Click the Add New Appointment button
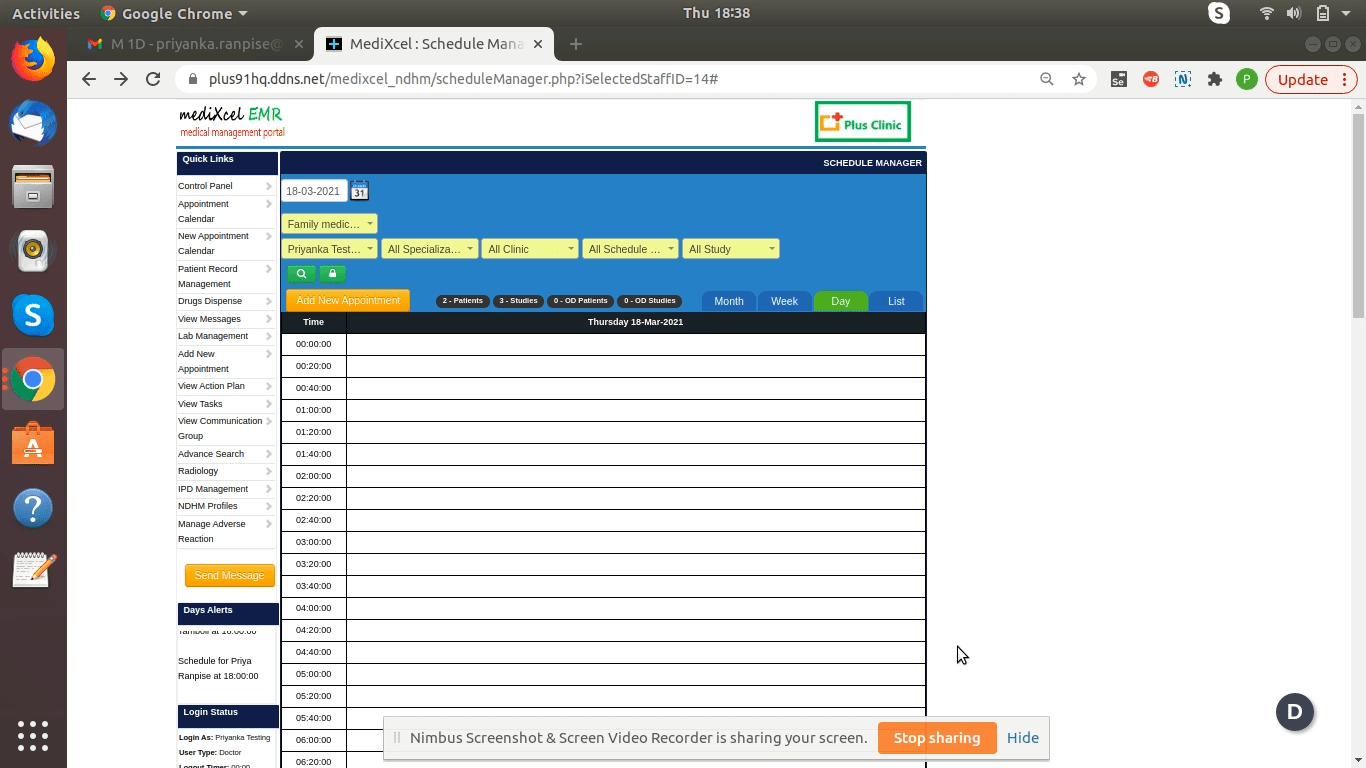This screenshot has width=1366, height=768. point(348,300)
